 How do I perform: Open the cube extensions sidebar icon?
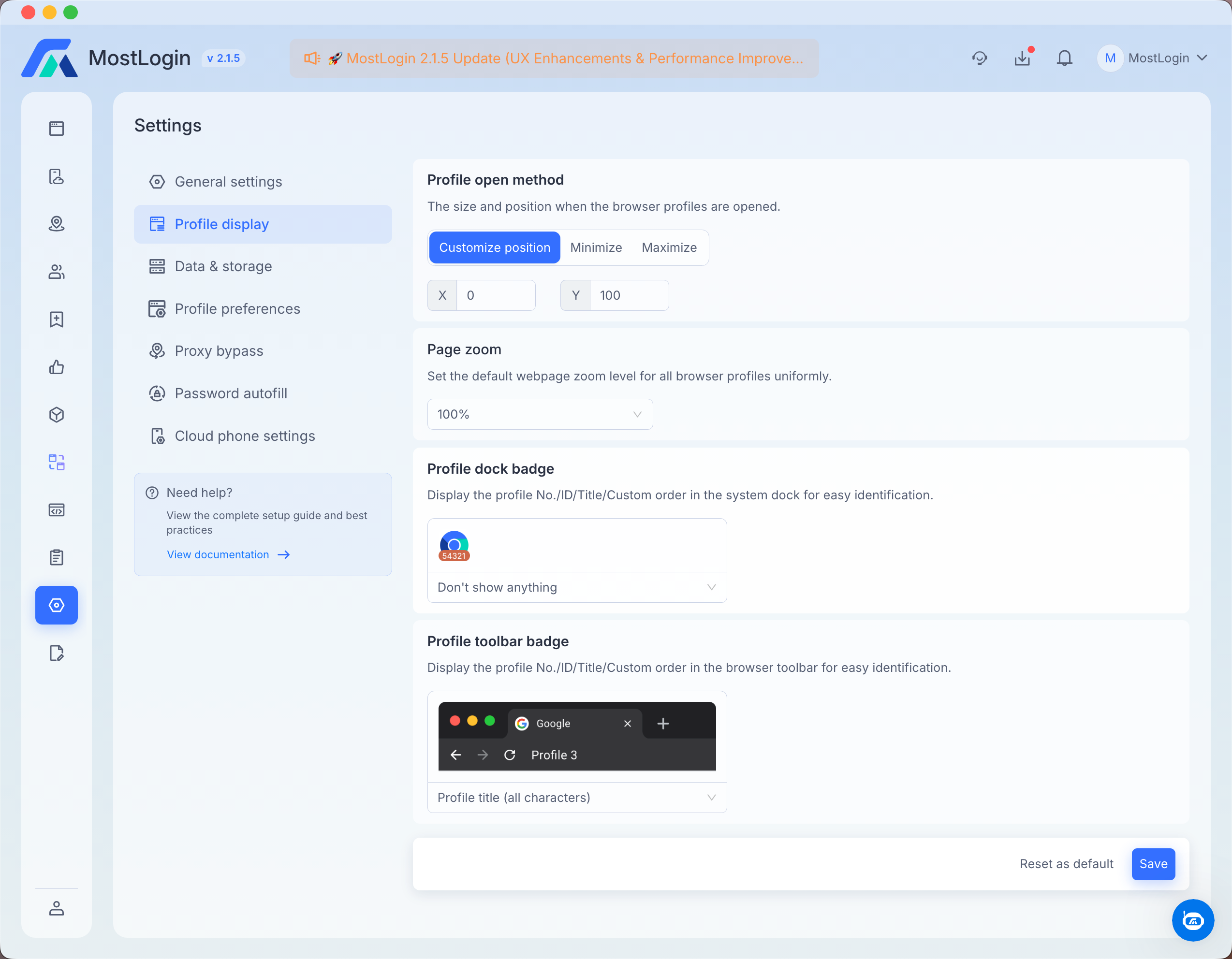[x=57, y=415]
